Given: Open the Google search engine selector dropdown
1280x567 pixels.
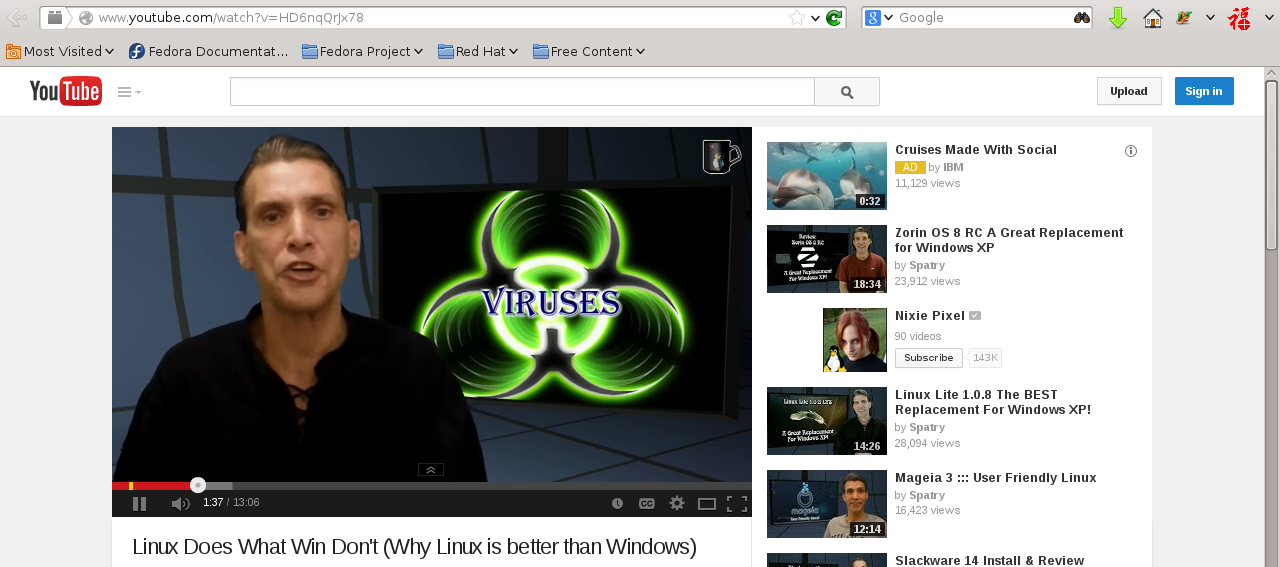Looking at the screenshot, I should point(879,18).
